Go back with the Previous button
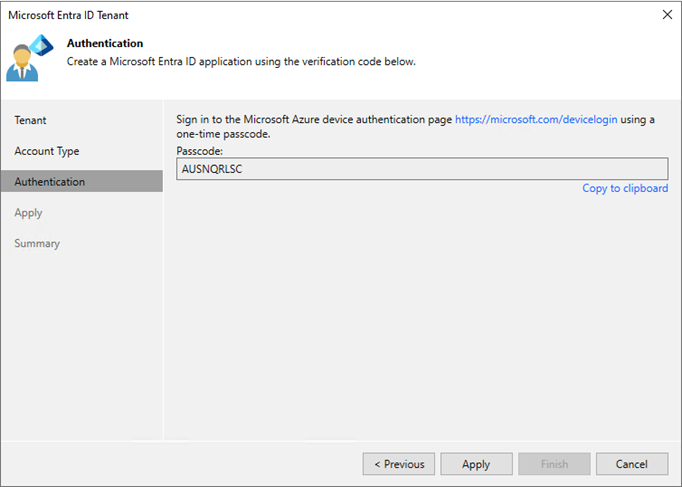682x487 pixels. point(399,464)
